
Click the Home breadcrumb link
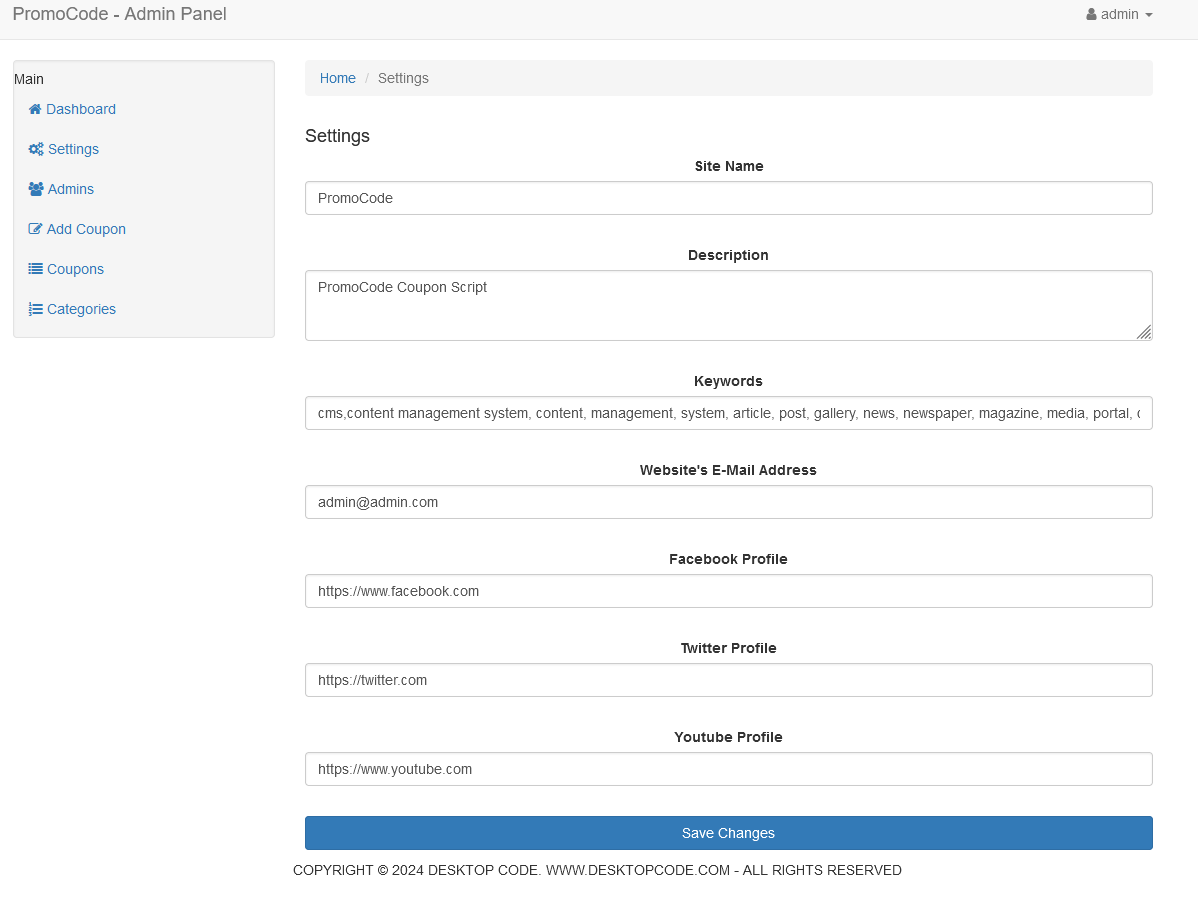pyautogui.click(x=338, y=78)
